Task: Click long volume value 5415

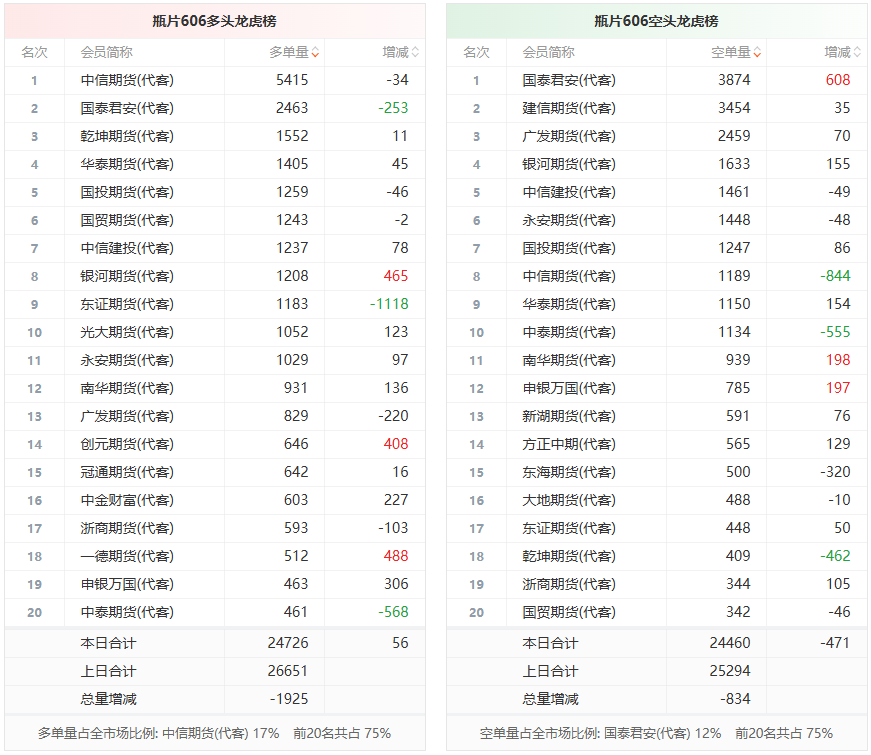Action: click(292, 80)
